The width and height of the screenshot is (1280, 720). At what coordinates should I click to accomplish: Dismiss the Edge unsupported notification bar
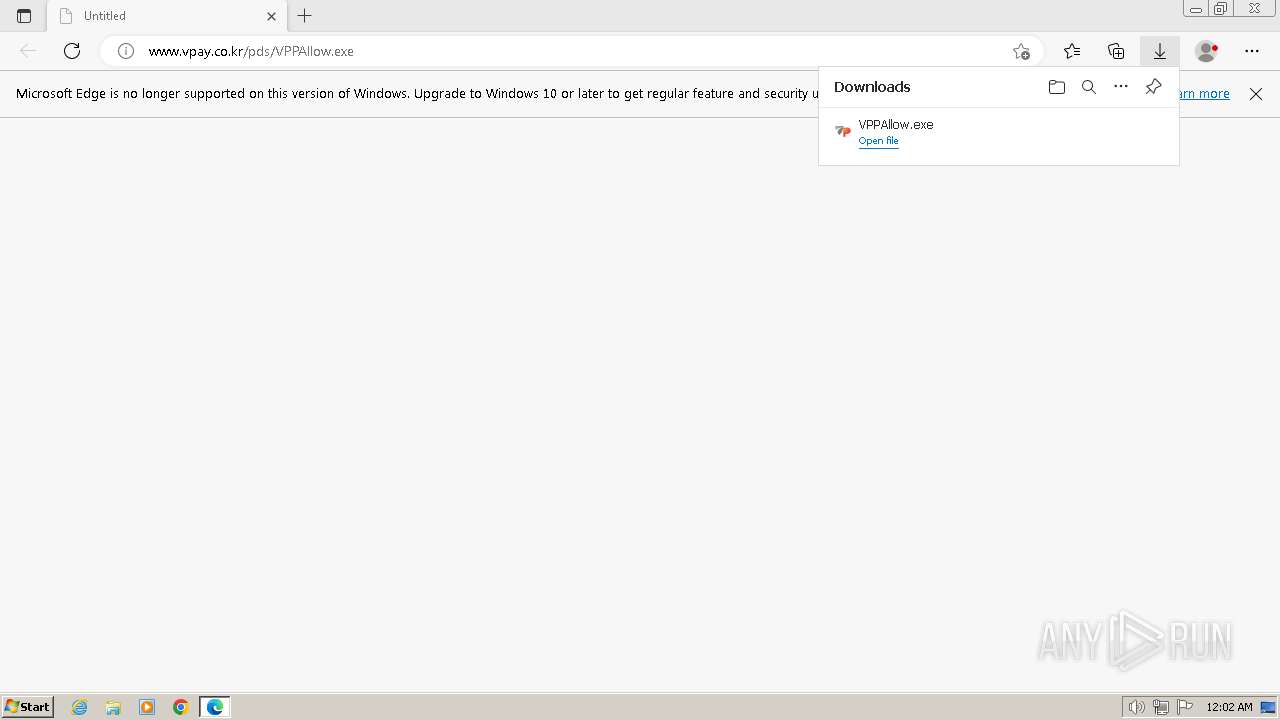[x=1256, y=94]
